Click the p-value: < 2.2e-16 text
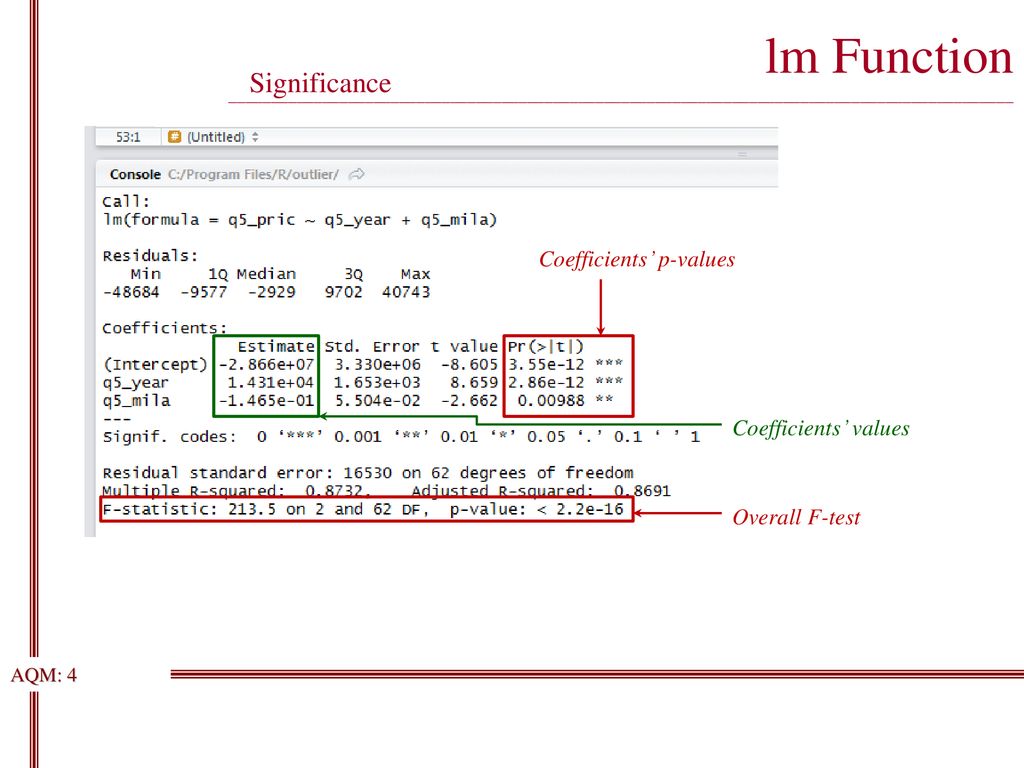The image size is (1024, 768). (536, 509)
